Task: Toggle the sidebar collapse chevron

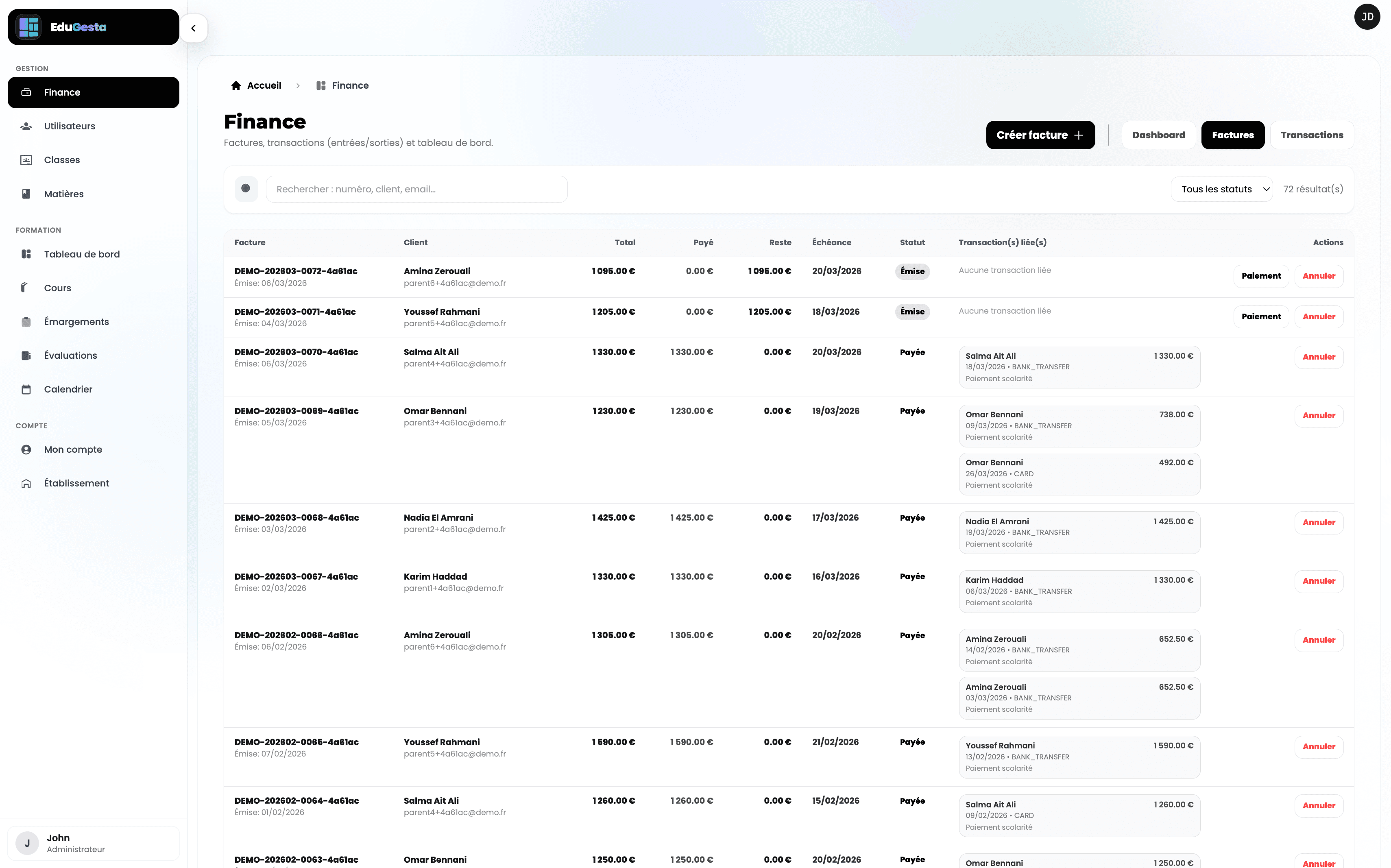Action: (x=194, y=28)
